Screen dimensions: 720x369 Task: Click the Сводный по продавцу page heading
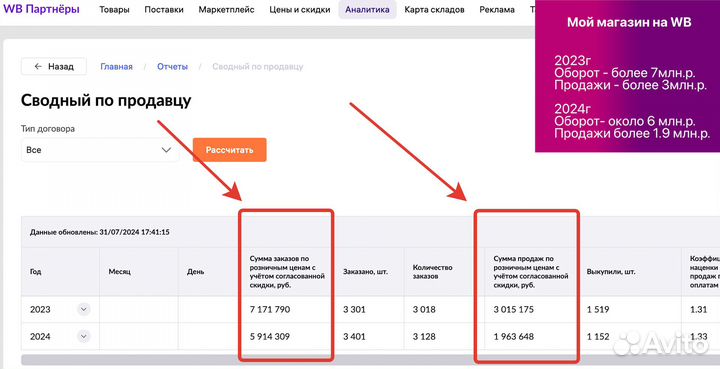coord(106,101)
